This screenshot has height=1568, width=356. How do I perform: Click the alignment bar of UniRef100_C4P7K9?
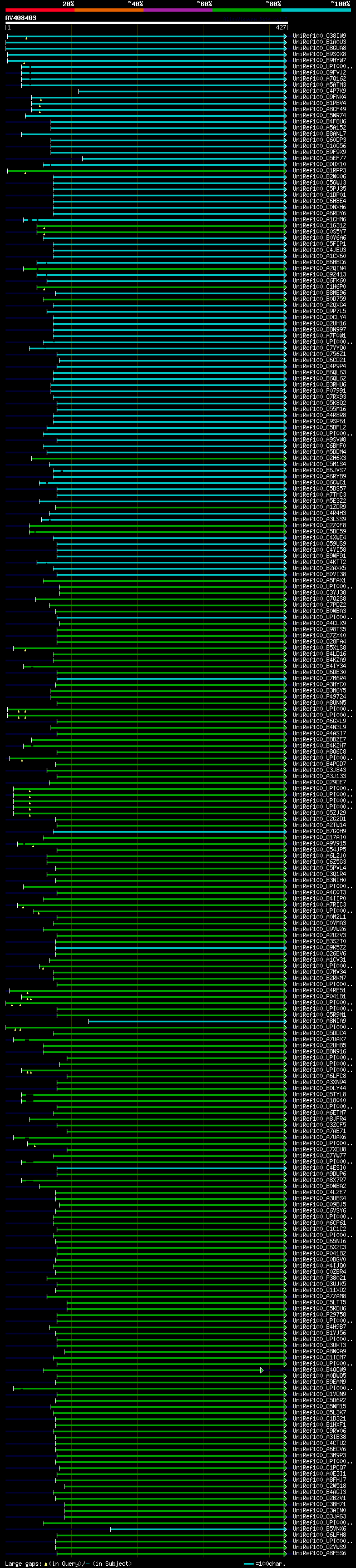pyautogui.click(x=182, y=91)
